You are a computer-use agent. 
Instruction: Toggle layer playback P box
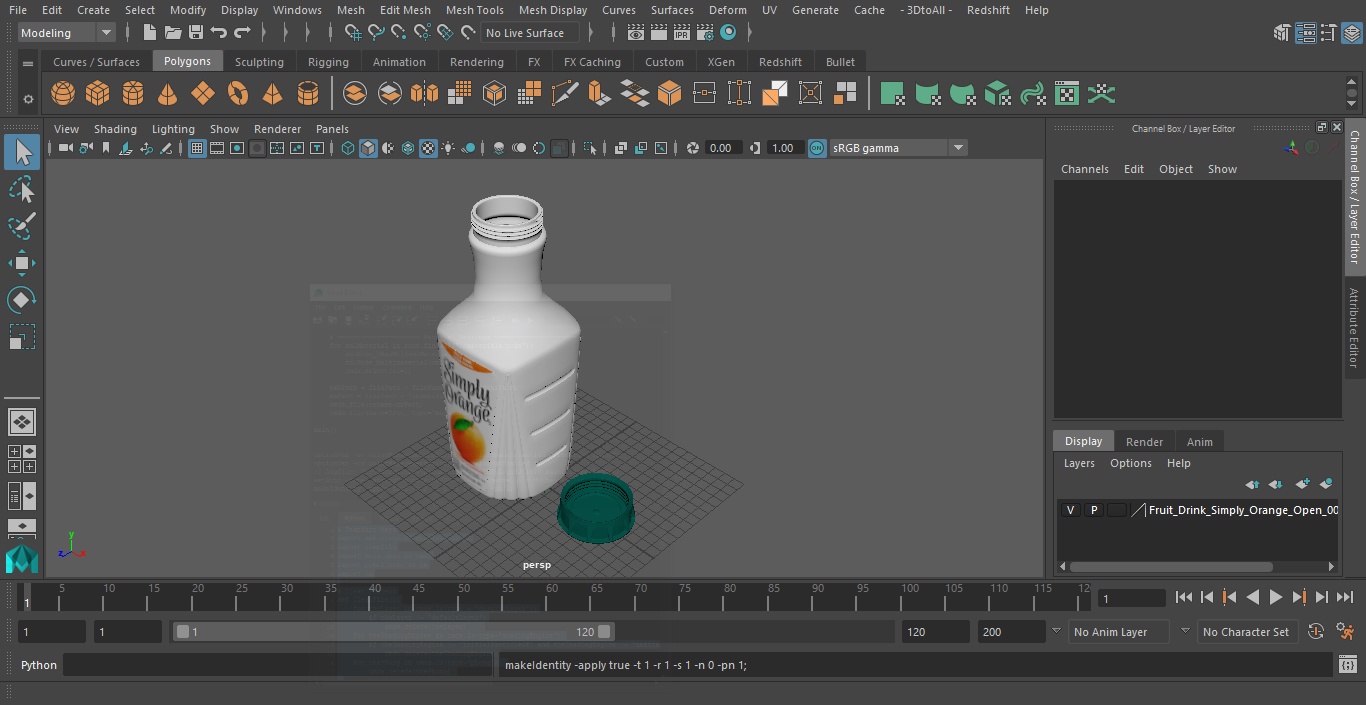pyautogui.click(x=1093, y=510)
